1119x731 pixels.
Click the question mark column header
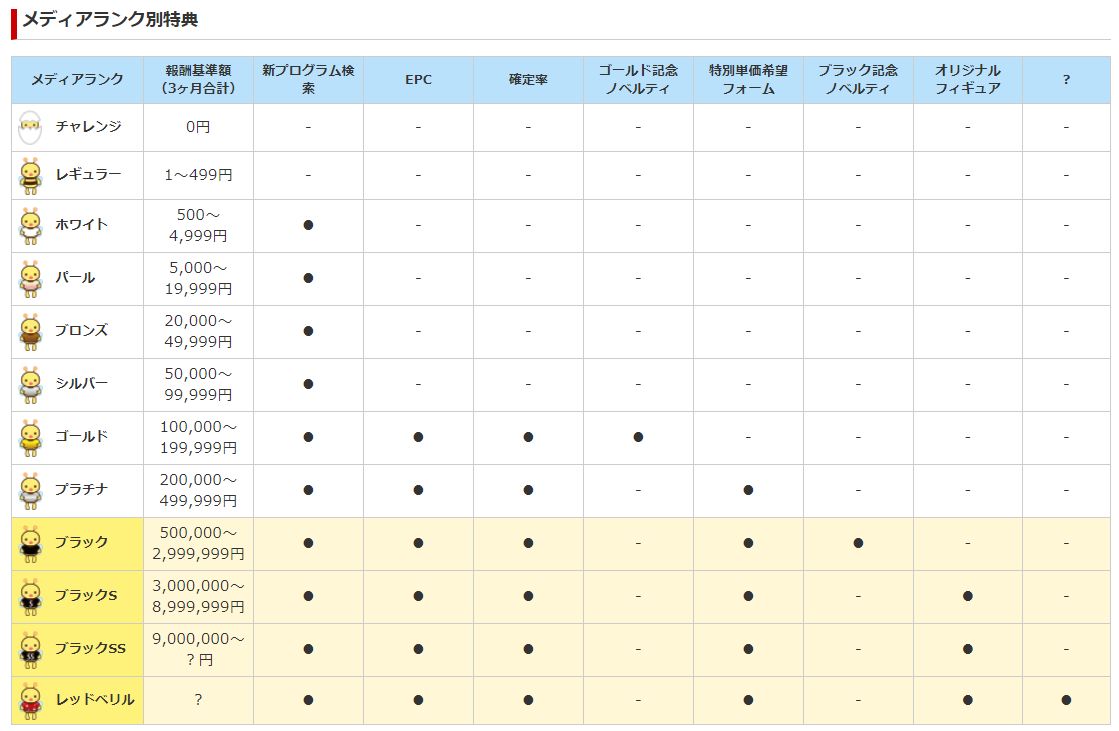[x=1066, y=79]
